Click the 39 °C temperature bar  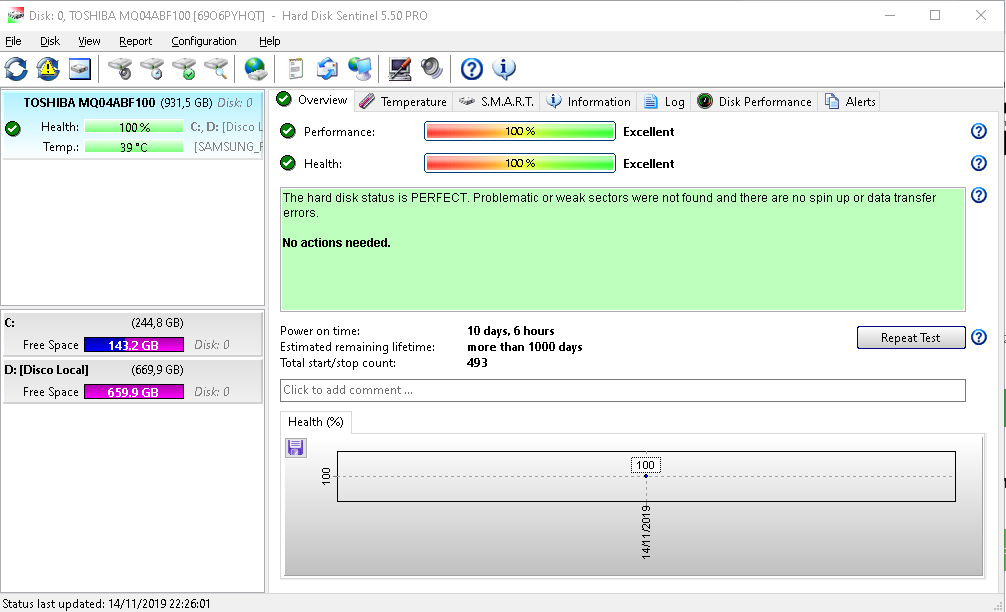click(x=134, y=147)
